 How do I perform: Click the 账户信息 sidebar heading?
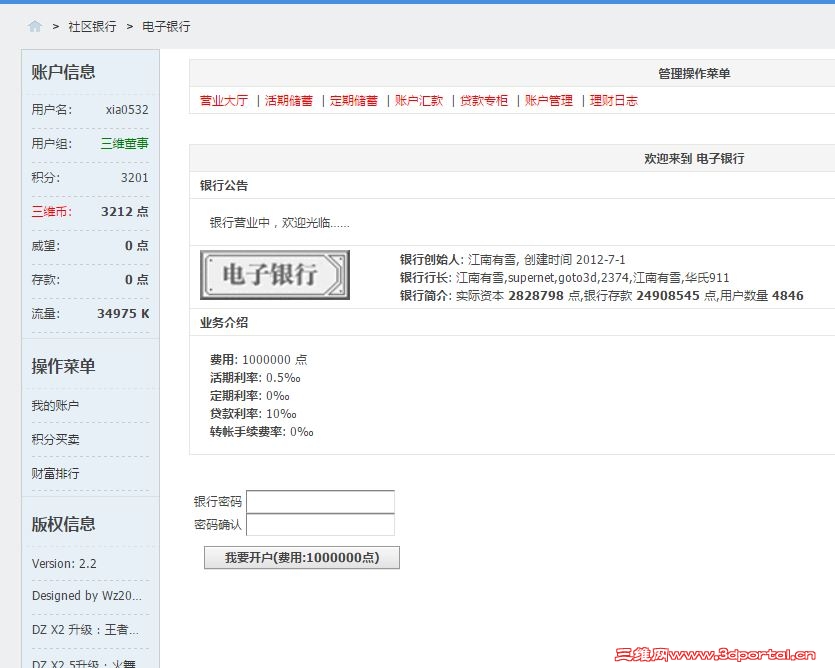63,72
